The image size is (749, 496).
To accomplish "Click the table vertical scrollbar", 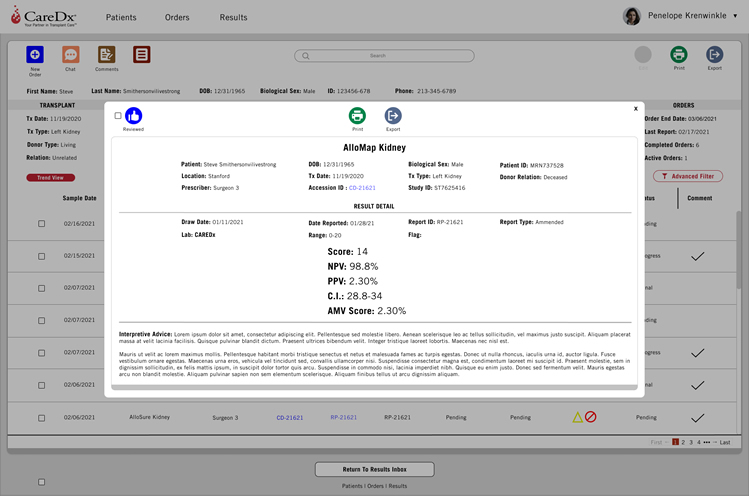I will (739, 250).
